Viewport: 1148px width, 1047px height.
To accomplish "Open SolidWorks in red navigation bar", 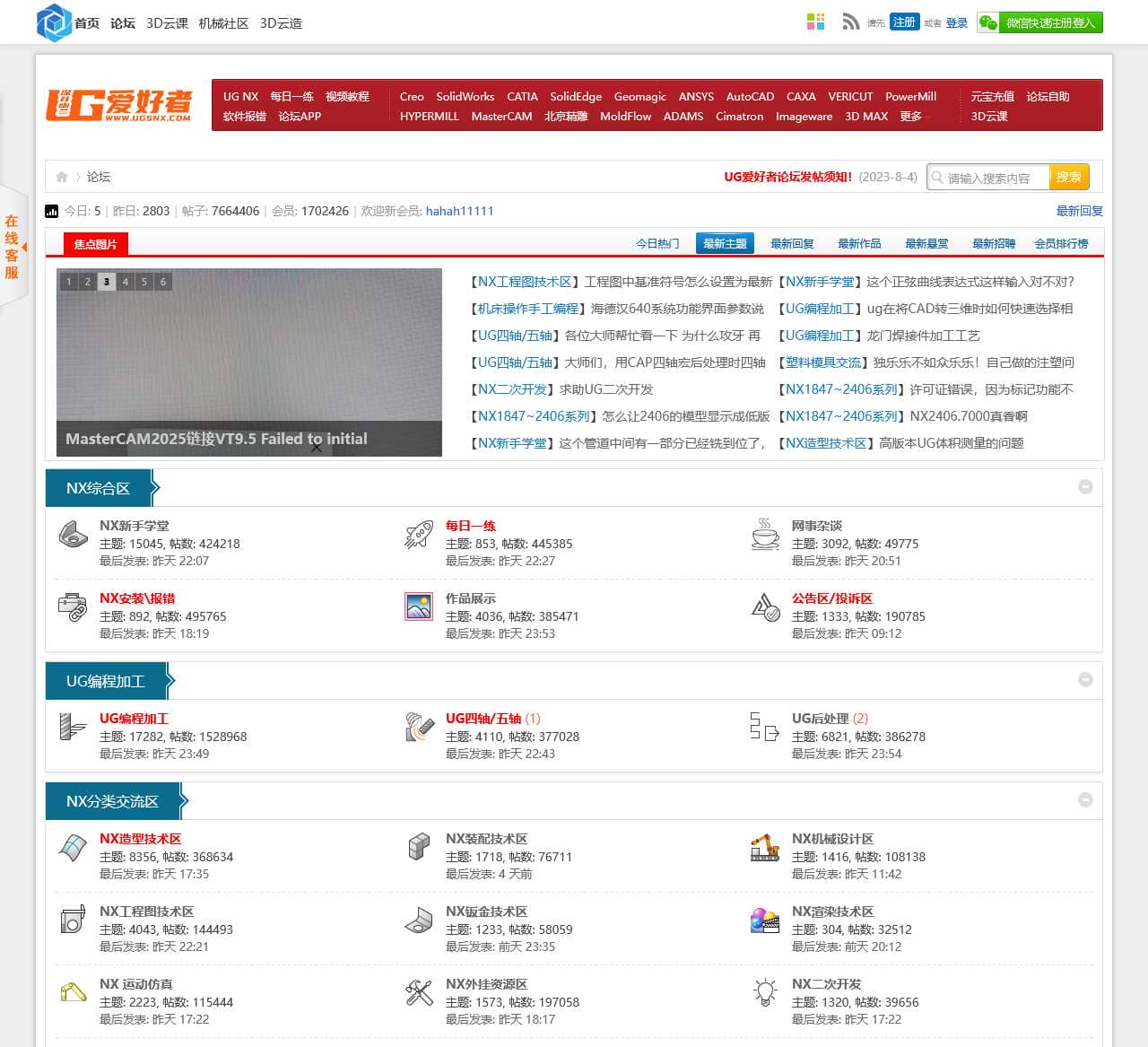I will pos(465,97).
